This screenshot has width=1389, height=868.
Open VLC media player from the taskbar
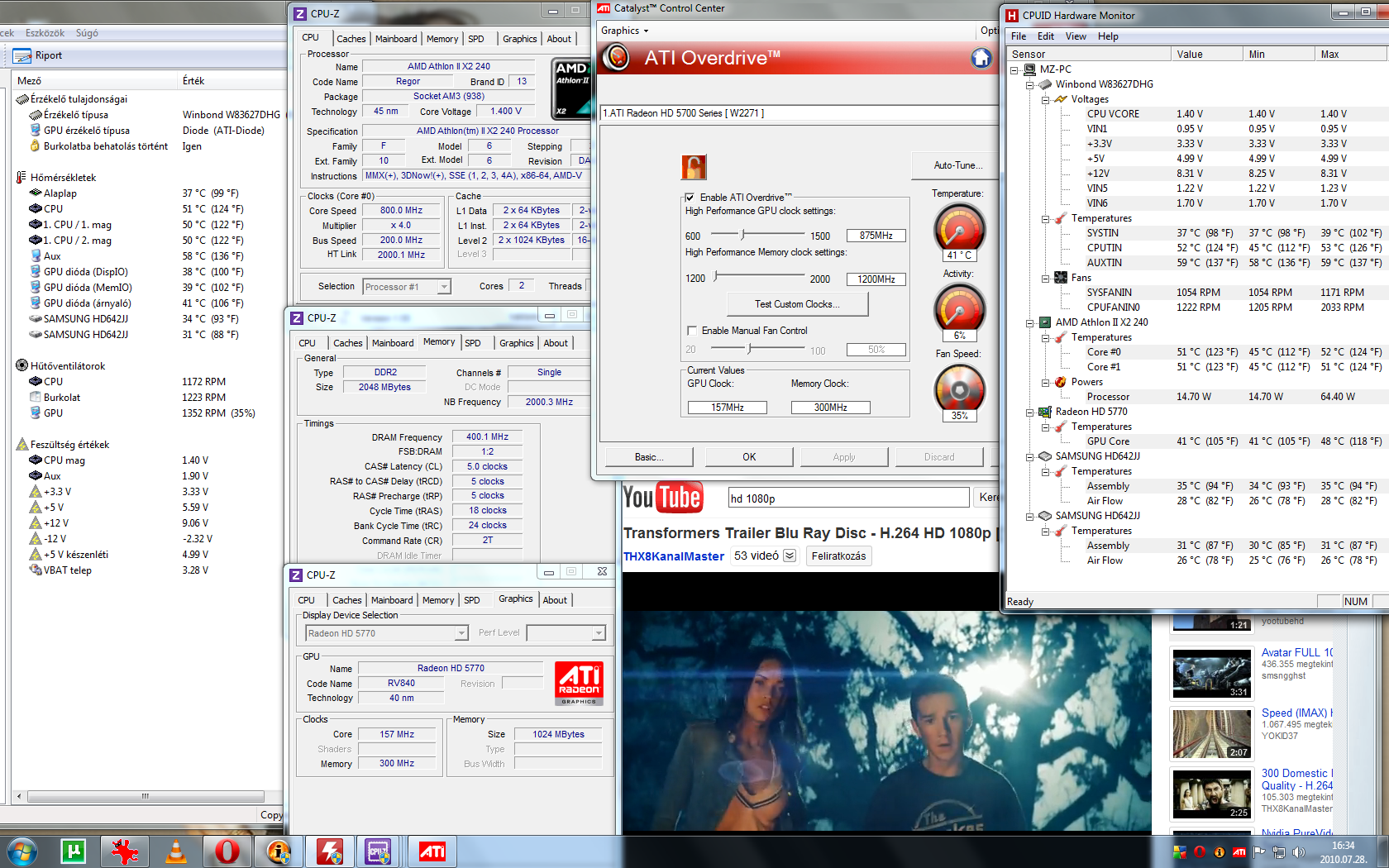176,851
